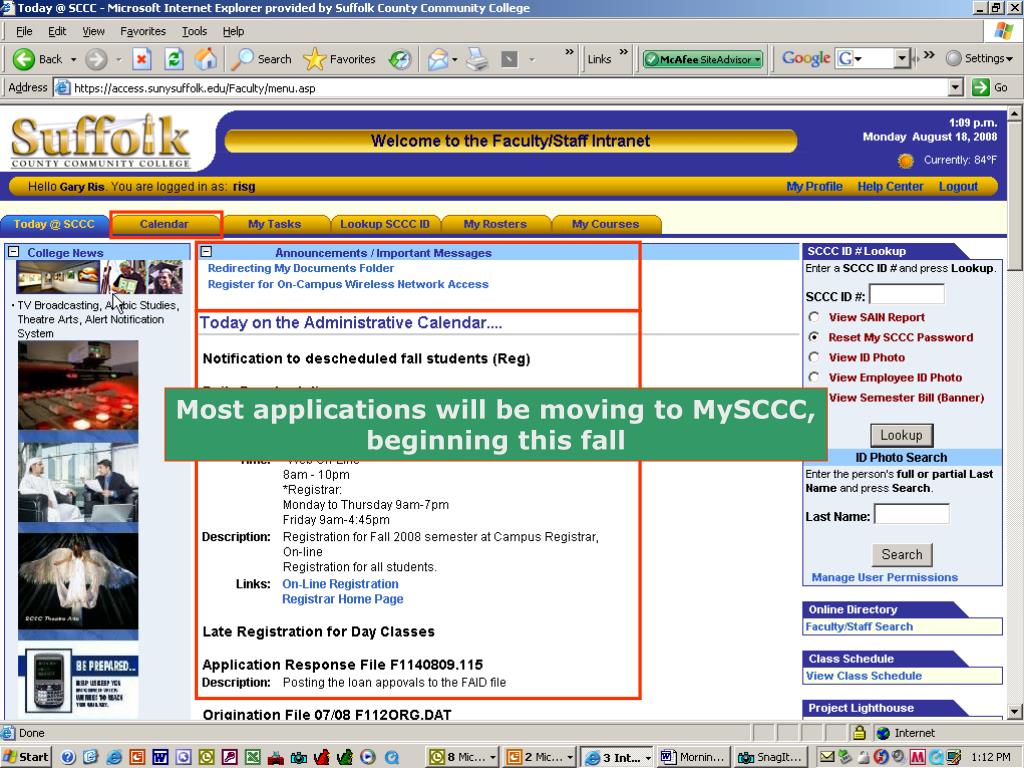Screen dimensions: 1024x768
Task: Launch Word from the Quick Launch bar
Action: [161, 757]
